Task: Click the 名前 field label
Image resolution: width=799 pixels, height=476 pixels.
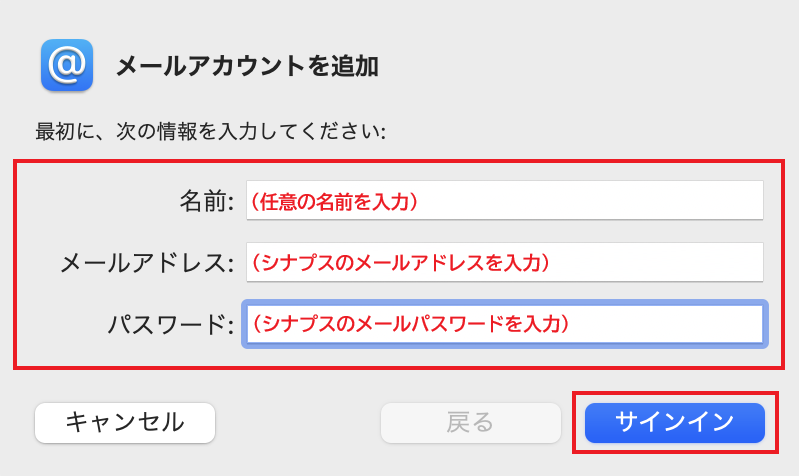Action: pyautogui.click(x=206, y=201)
